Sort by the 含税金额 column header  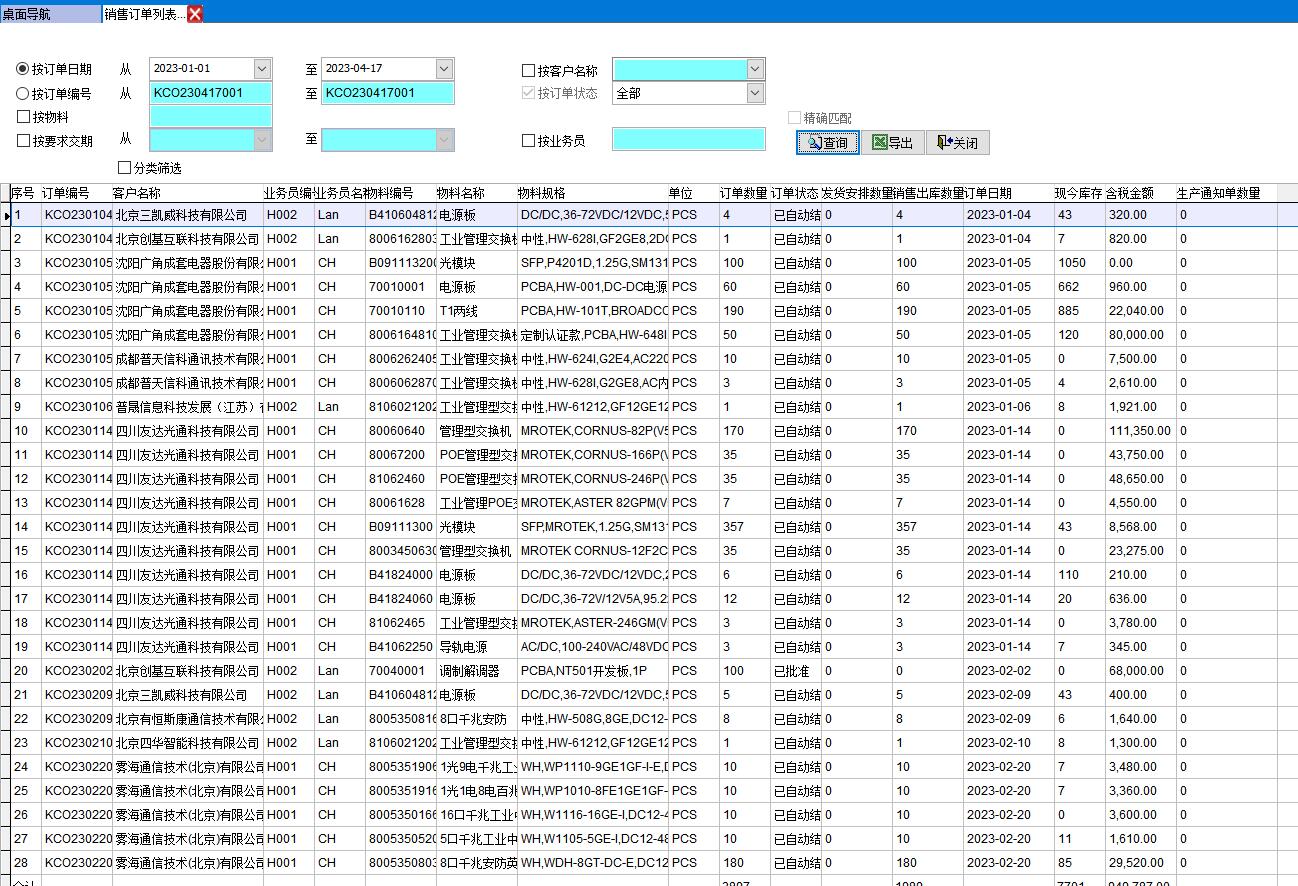point(1130,193)
